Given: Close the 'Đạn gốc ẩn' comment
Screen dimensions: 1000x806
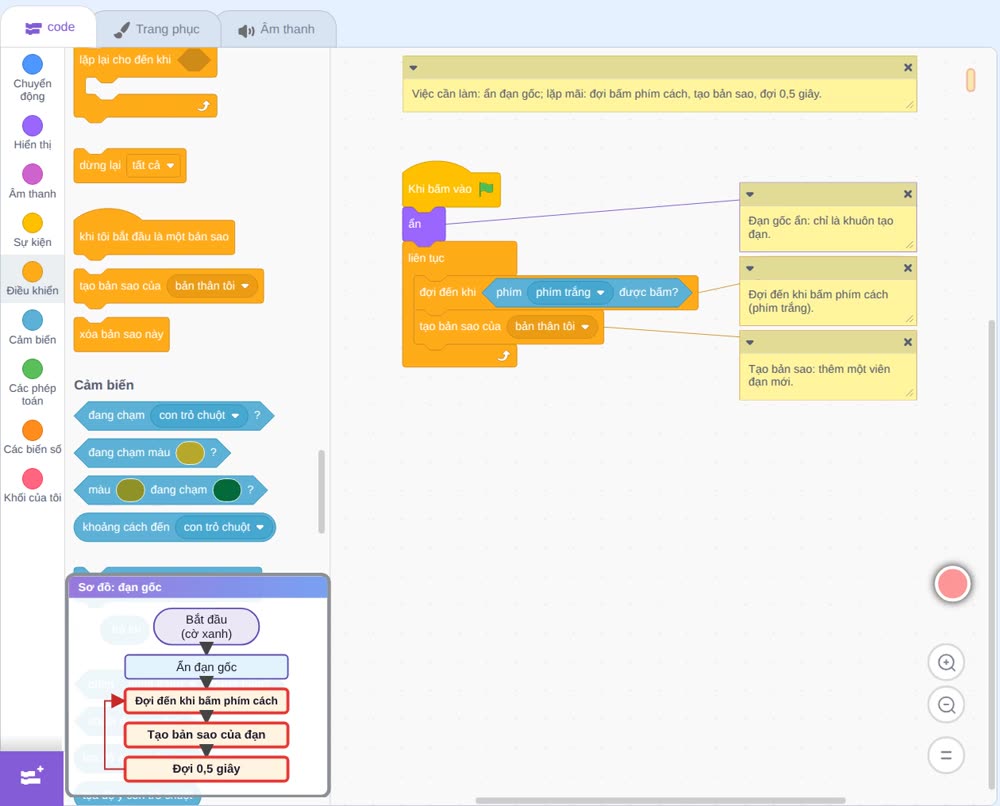Looking at the screenshot, I should (x=908, y=194).
